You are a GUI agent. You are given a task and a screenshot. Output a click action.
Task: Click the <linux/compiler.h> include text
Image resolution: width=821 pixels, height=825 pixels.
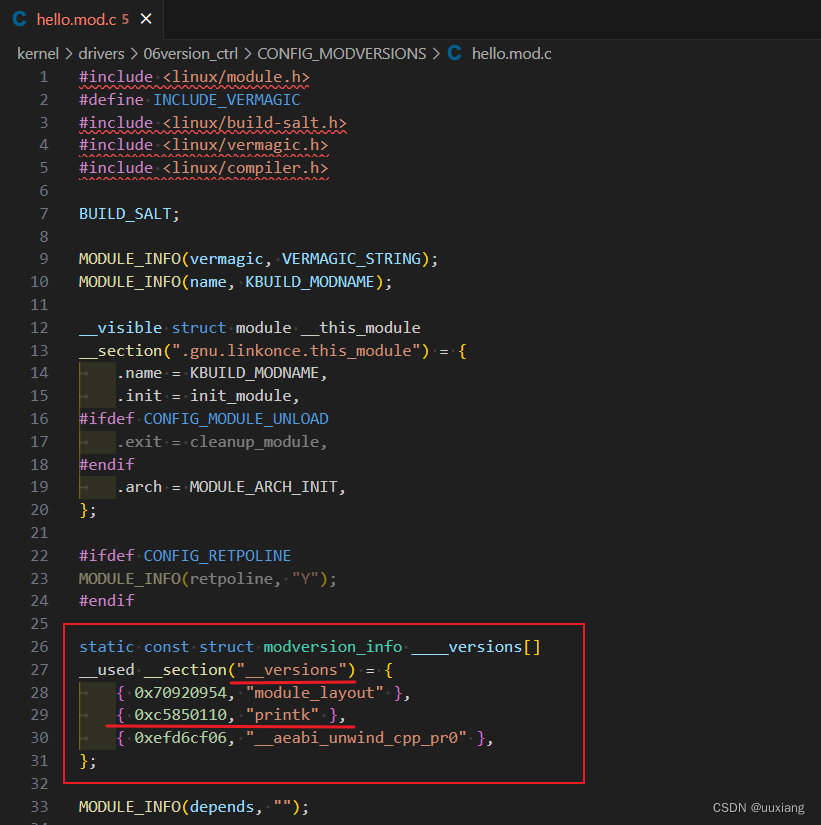click(245, 168)
